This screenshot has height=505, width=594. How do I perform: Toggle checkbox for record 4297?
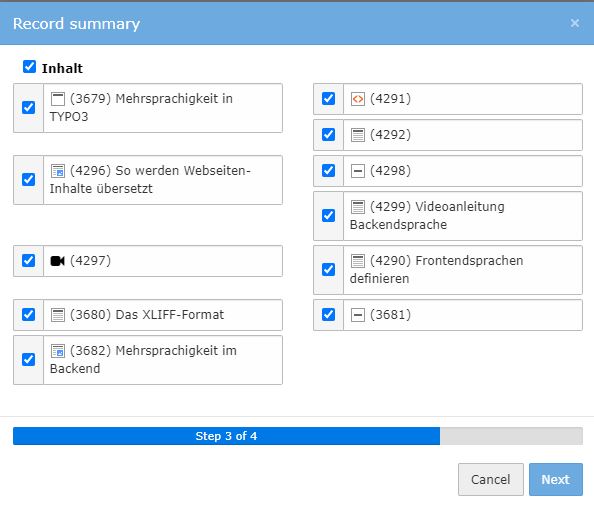point(28,261)
